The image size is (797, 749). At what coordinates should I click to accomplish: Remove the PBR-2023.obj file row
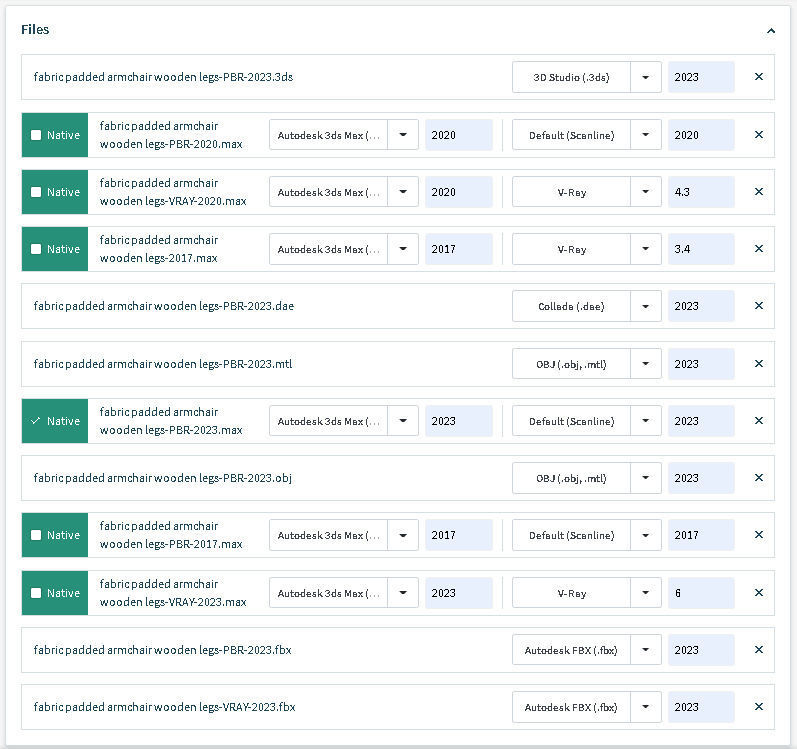coord(758,478)
